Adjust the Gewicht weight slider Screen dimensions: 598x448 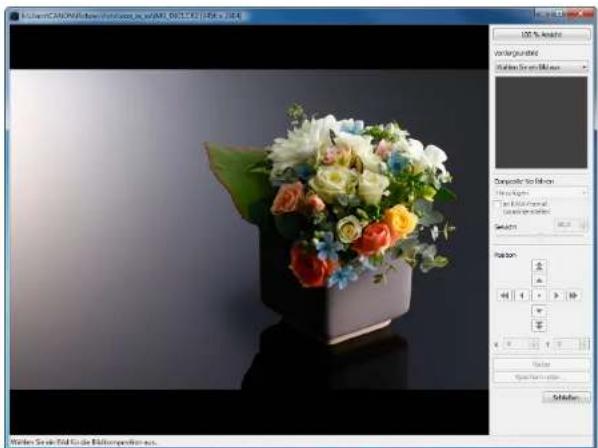(x=540, y=235)
